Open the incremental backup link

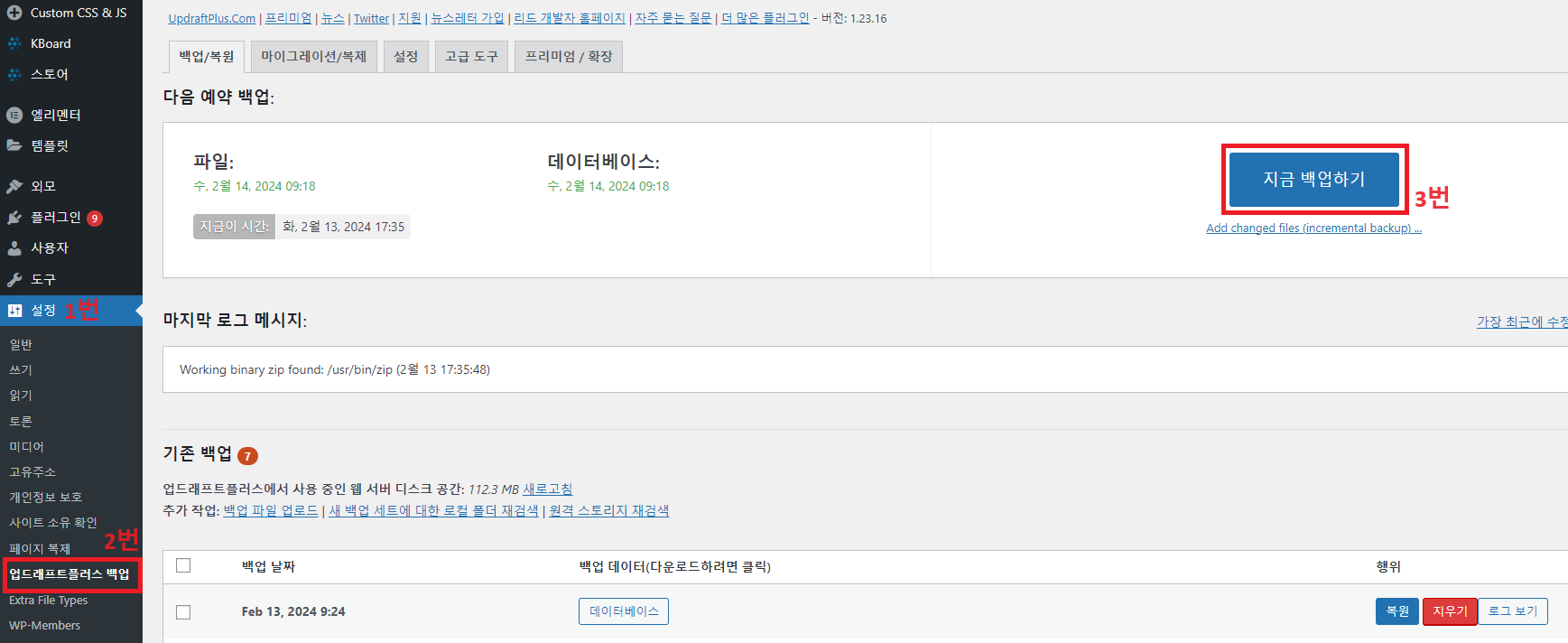1313,228
